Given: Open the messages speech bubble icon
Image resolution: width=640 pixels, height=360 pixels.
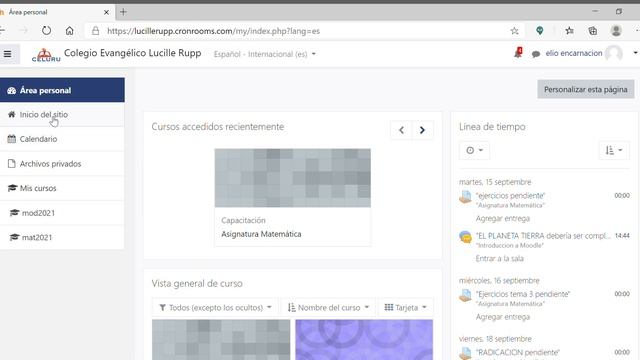Looking at the screenshot, I should tap(536, 54).
